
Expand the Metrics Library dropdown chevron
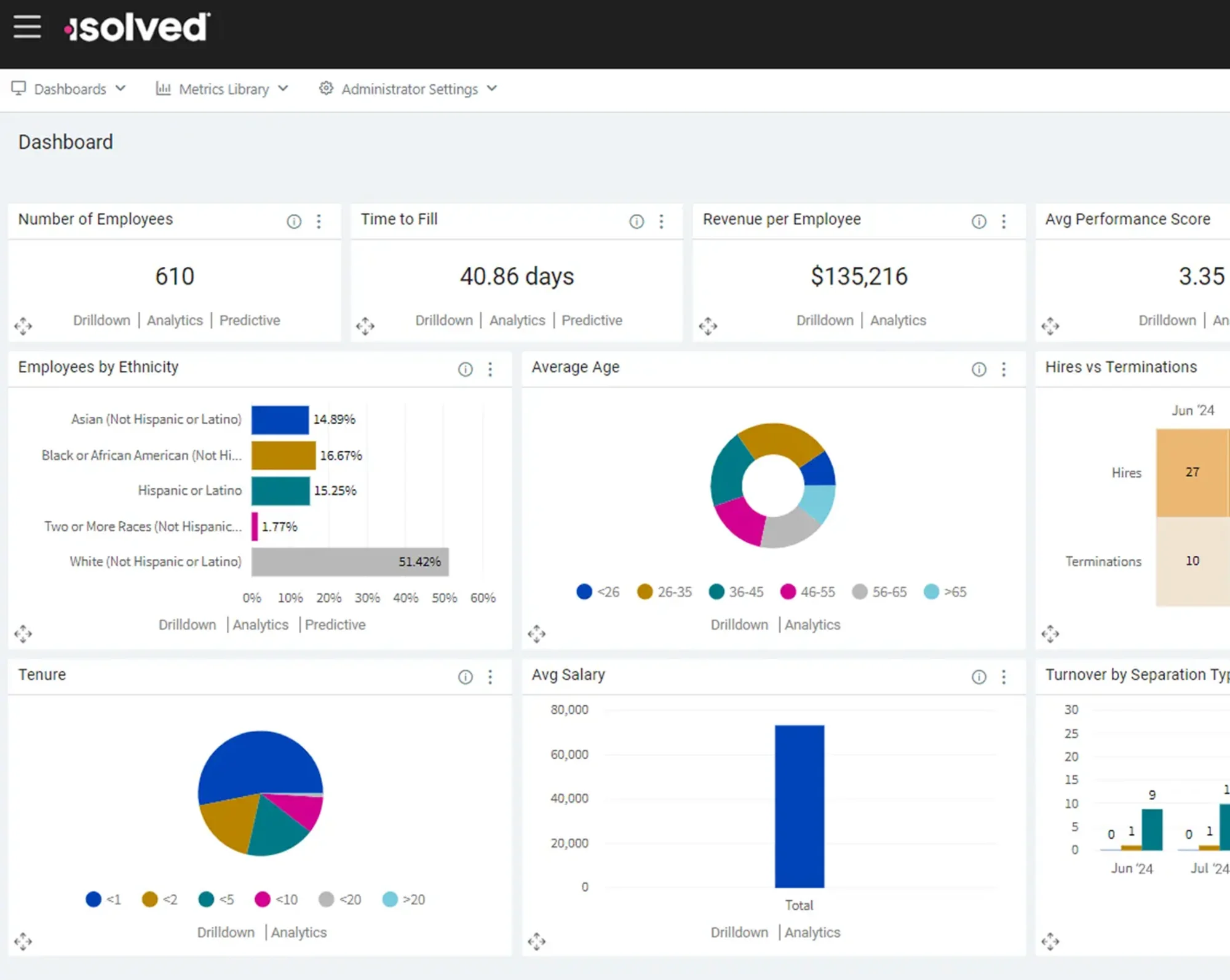pos(284,89)
